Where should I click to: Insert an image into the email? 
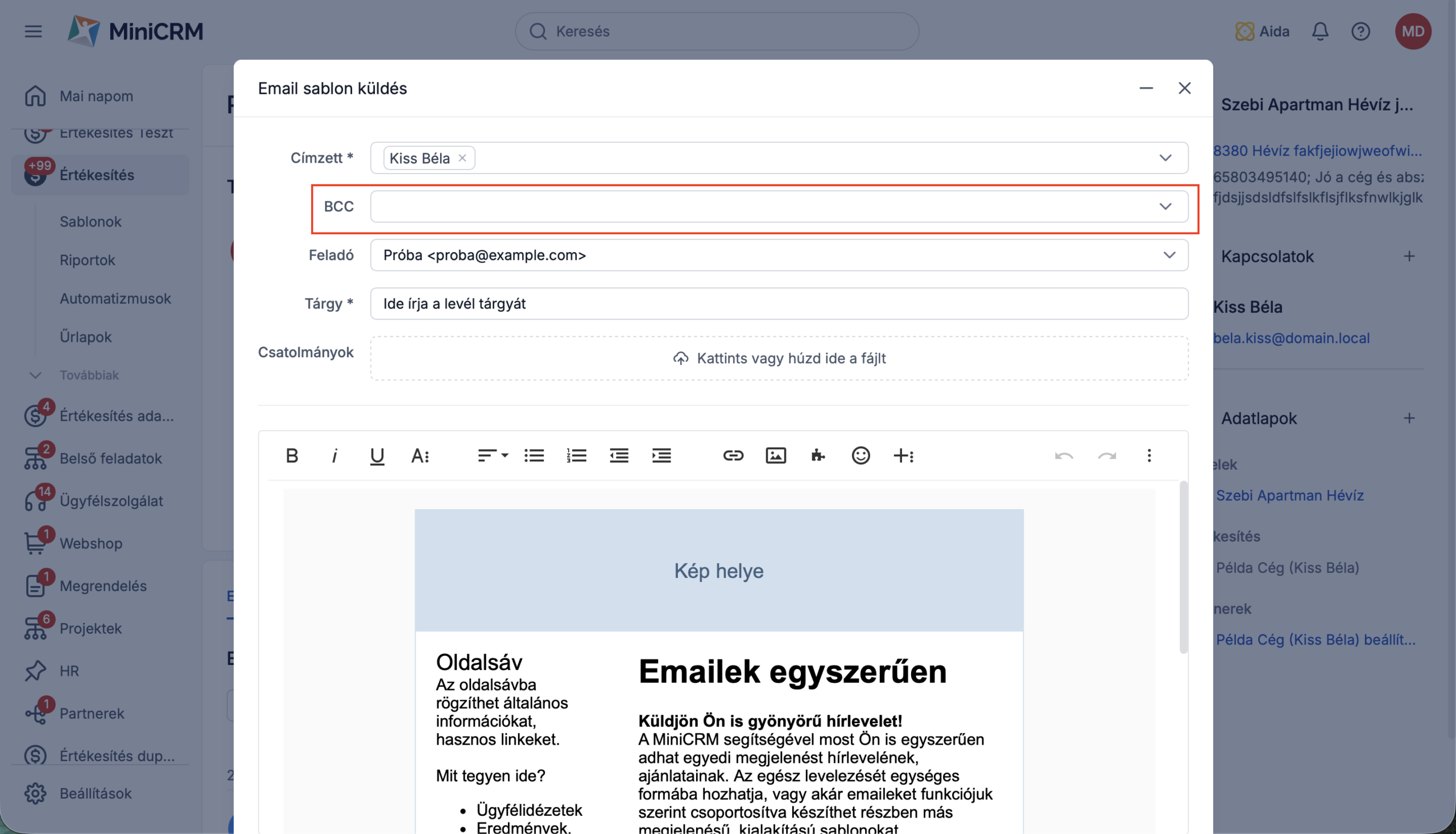click(776, 455)
